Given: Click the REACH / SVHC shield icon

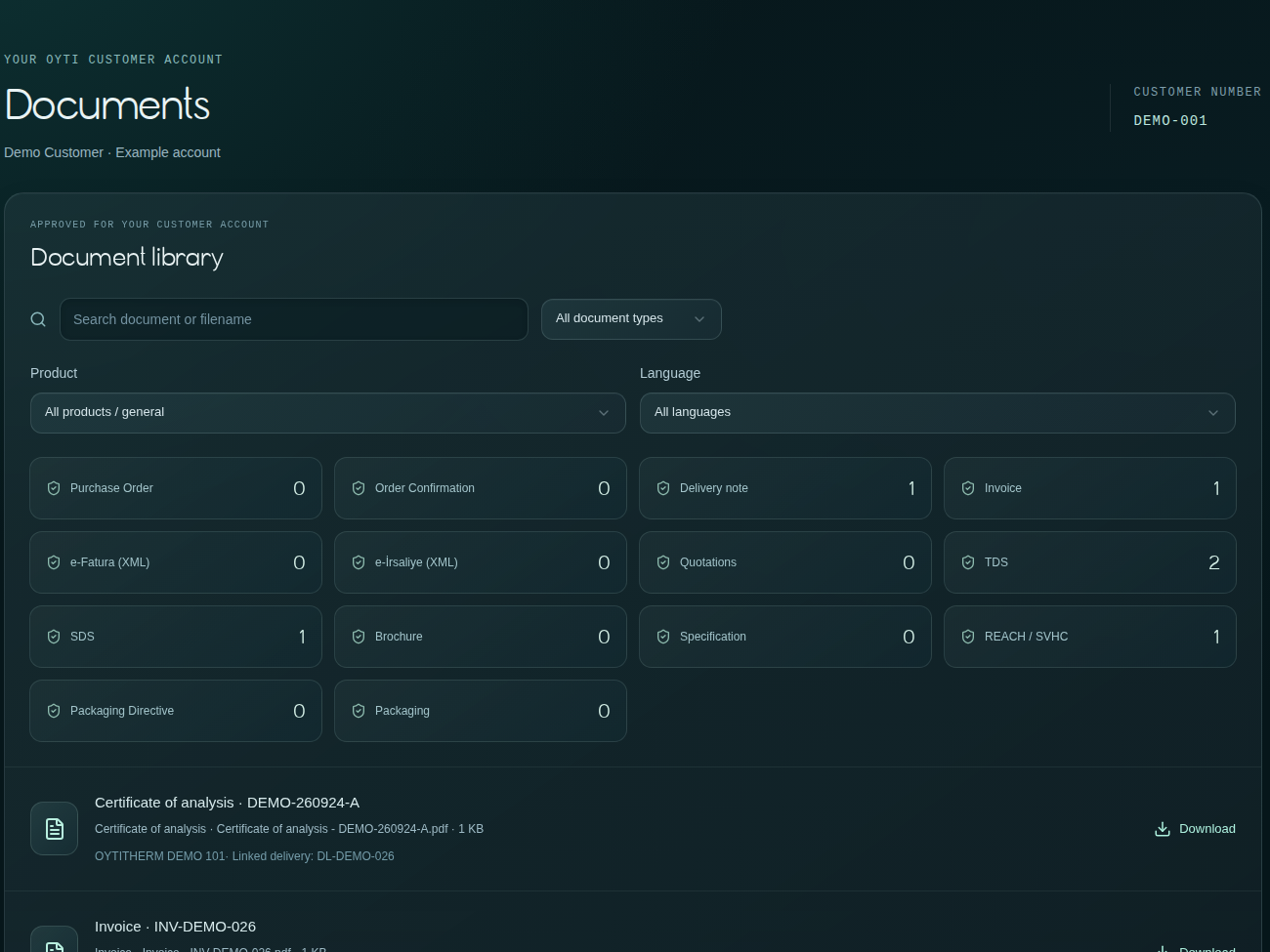Looking at the screenshot, I should (x=968, y=637).
